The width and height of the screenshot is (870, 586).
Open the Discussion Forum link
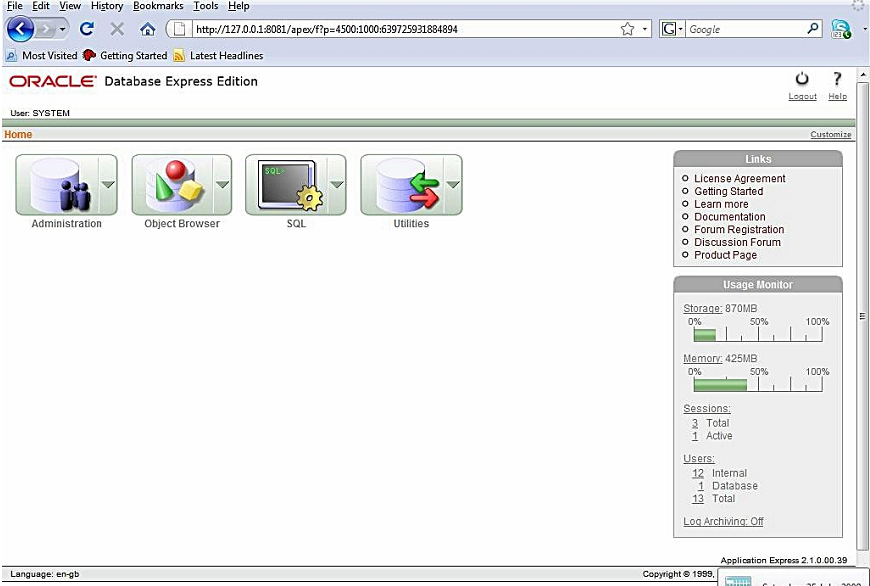737,243
